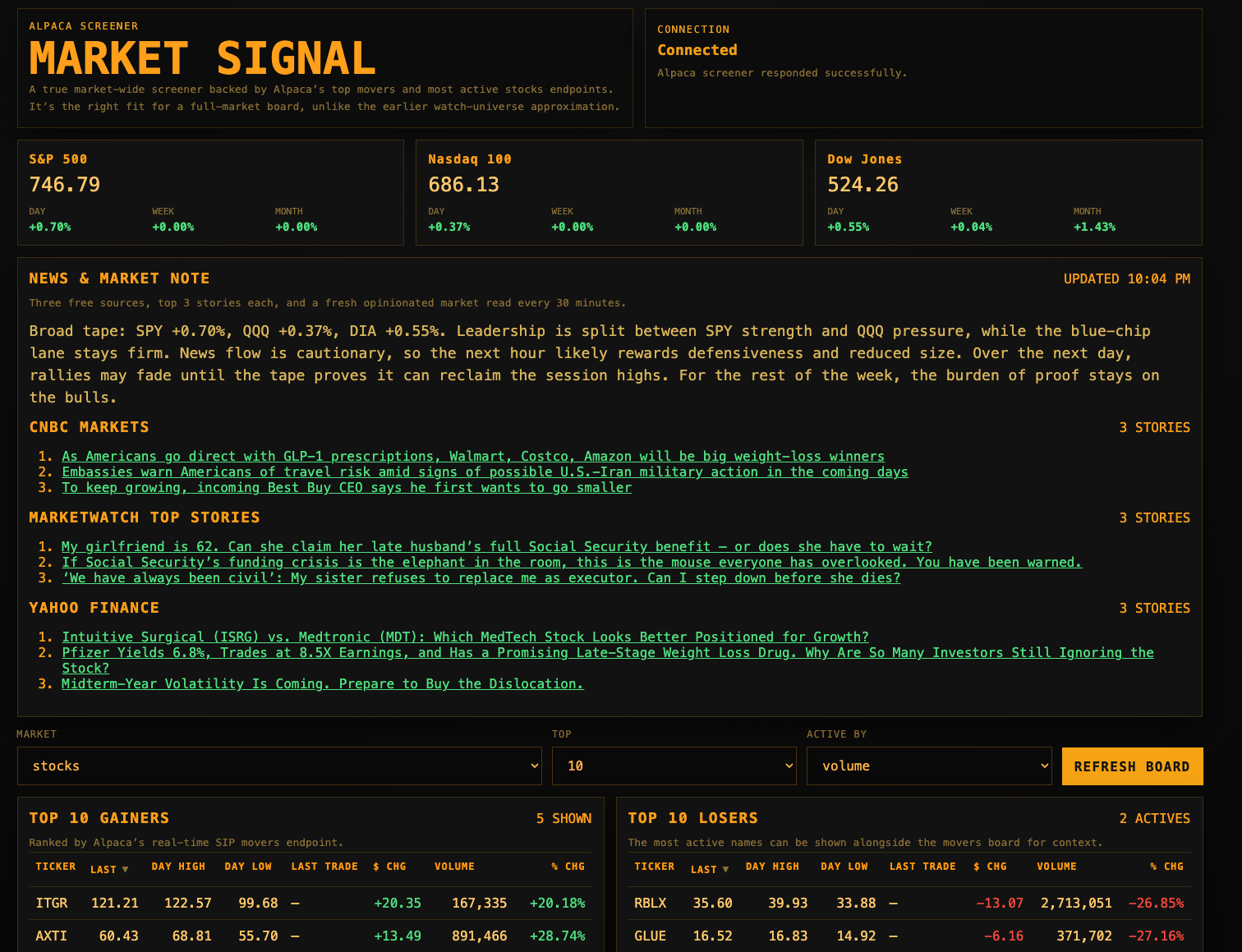Viewport: 1242px width, 952px height.
Task: Click gainers VOLUME column header
Action: tap(454, 867)
